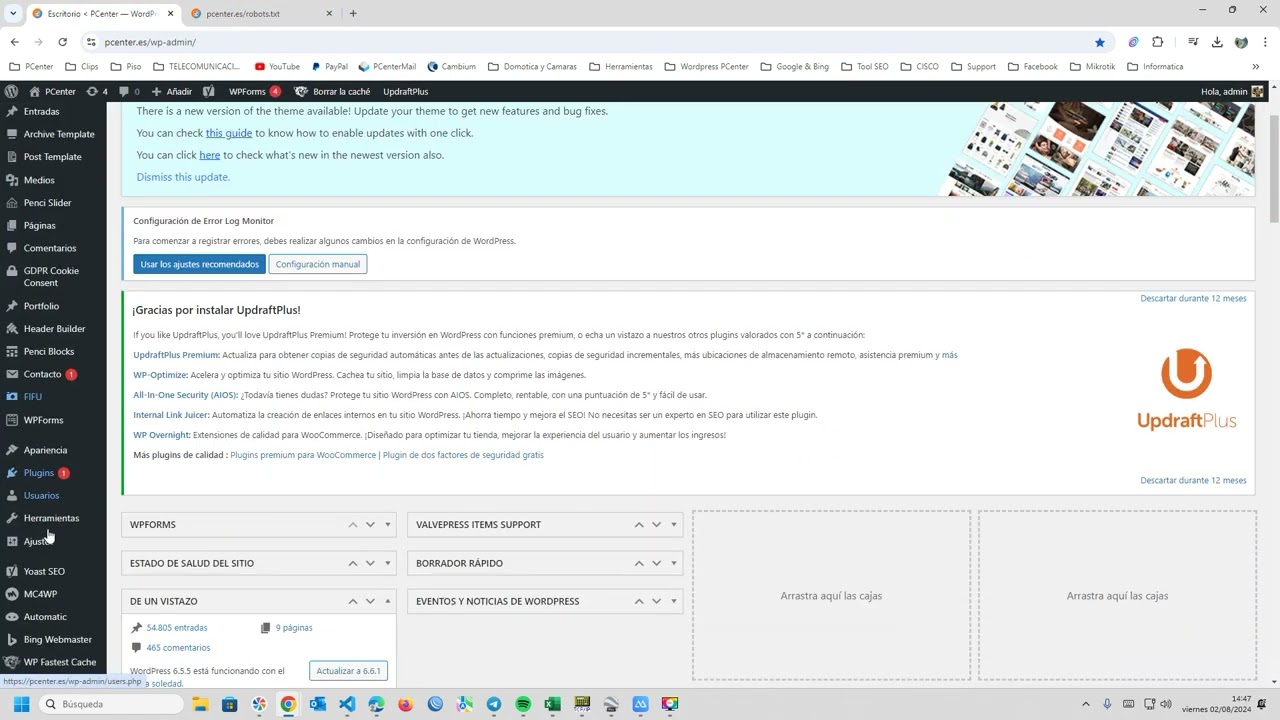The width and height of the screenshot is (1280, 720).
Task: Open the YouTube bookmark
Action: tap(277, 67)
